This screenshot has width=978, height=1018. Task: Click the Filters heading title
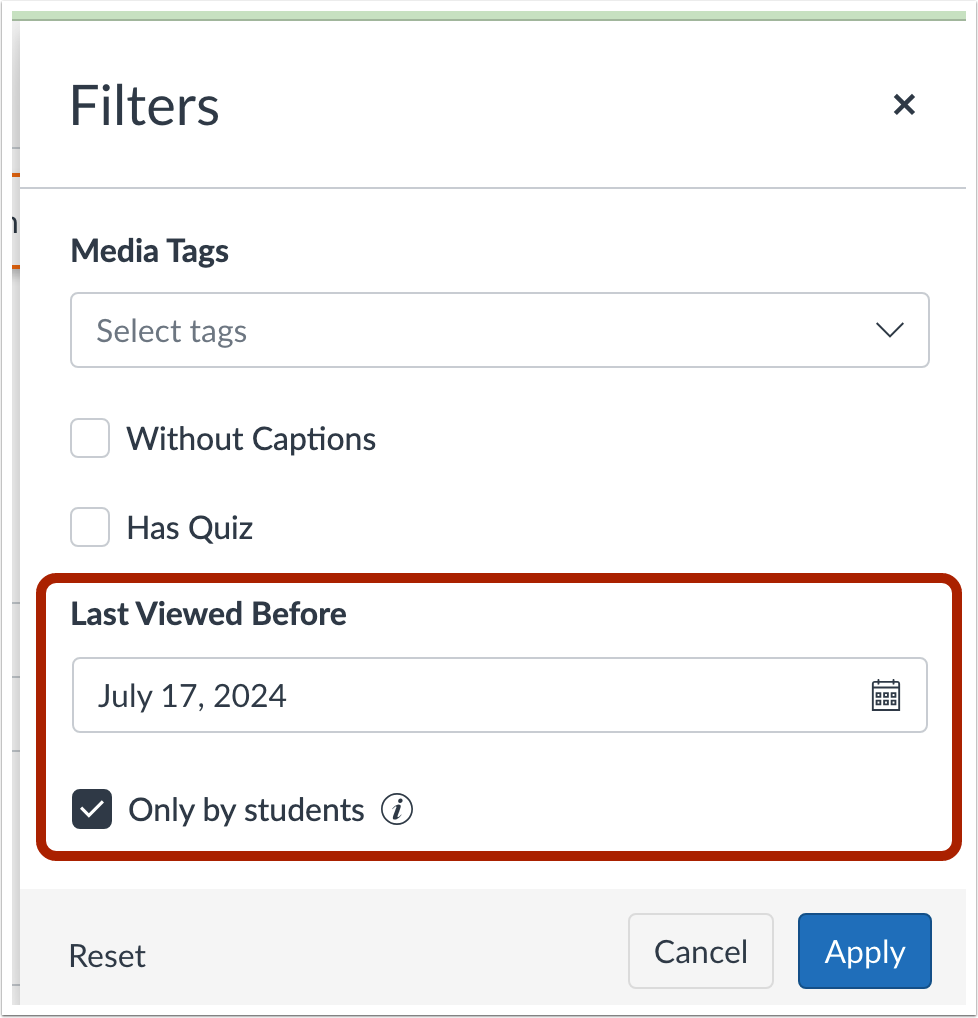coord(145,105)
